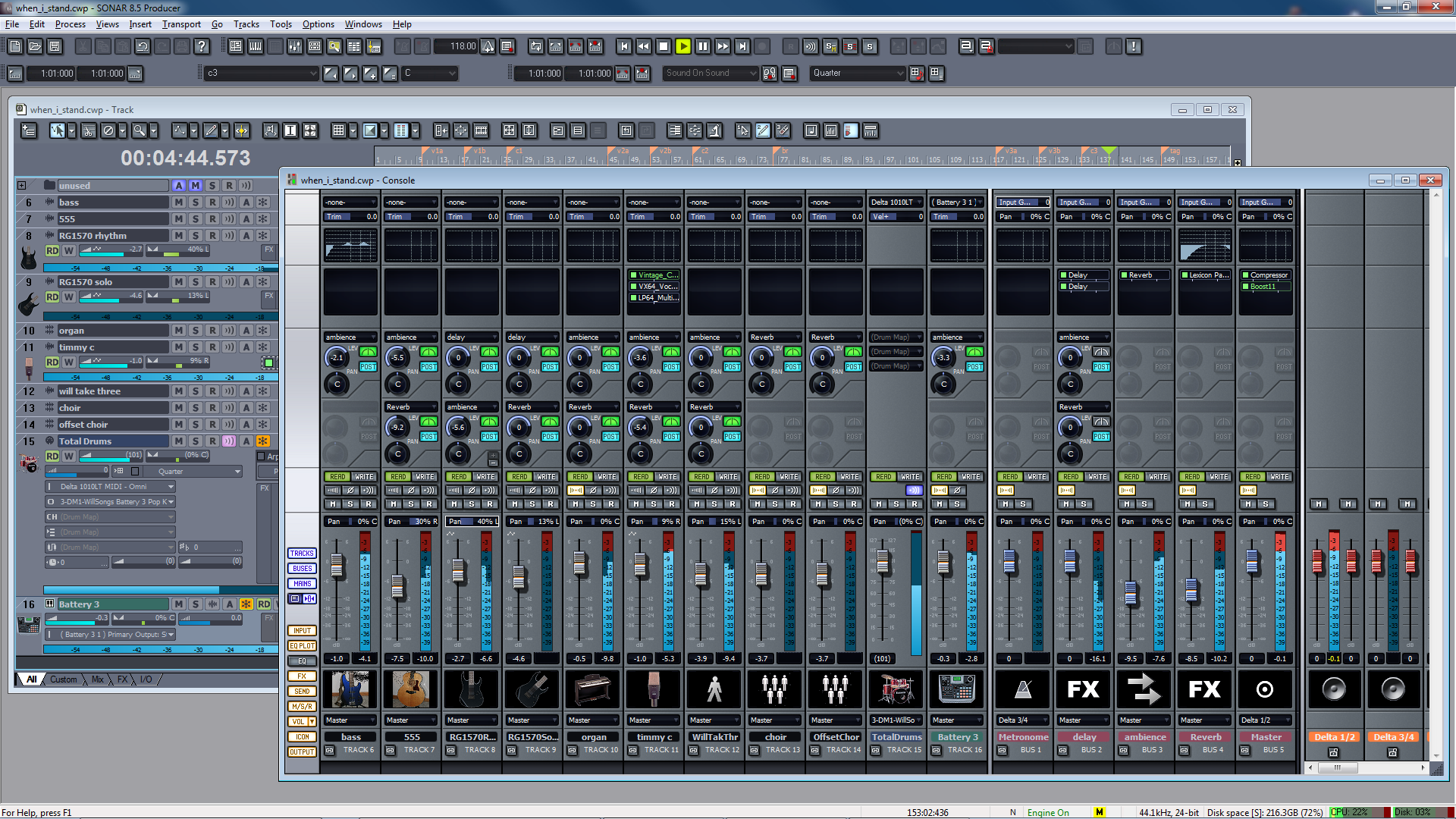Switch to the Mix tab in Track view
Image resolution: width=1456 pixels, height=819 pixels.
98,679
